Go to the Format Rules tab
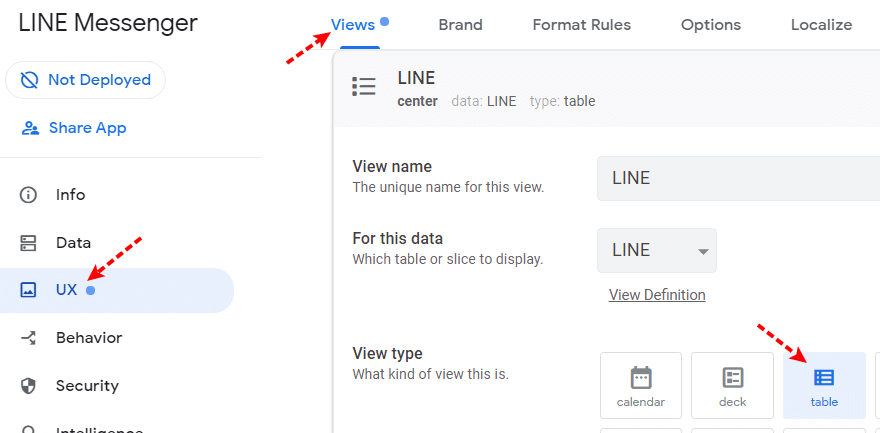 (x=582, y=25)
